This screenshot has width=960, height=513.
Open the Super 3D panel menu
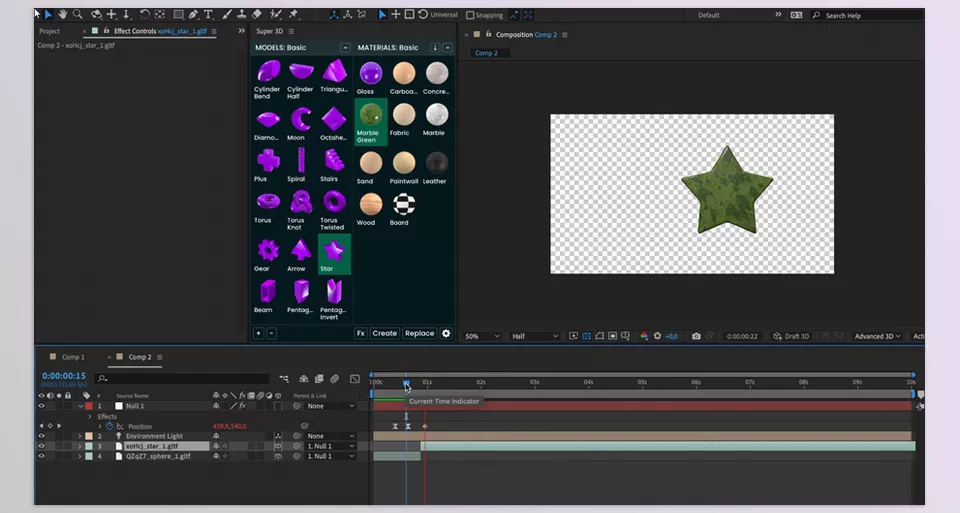click(x=291, y=31)
